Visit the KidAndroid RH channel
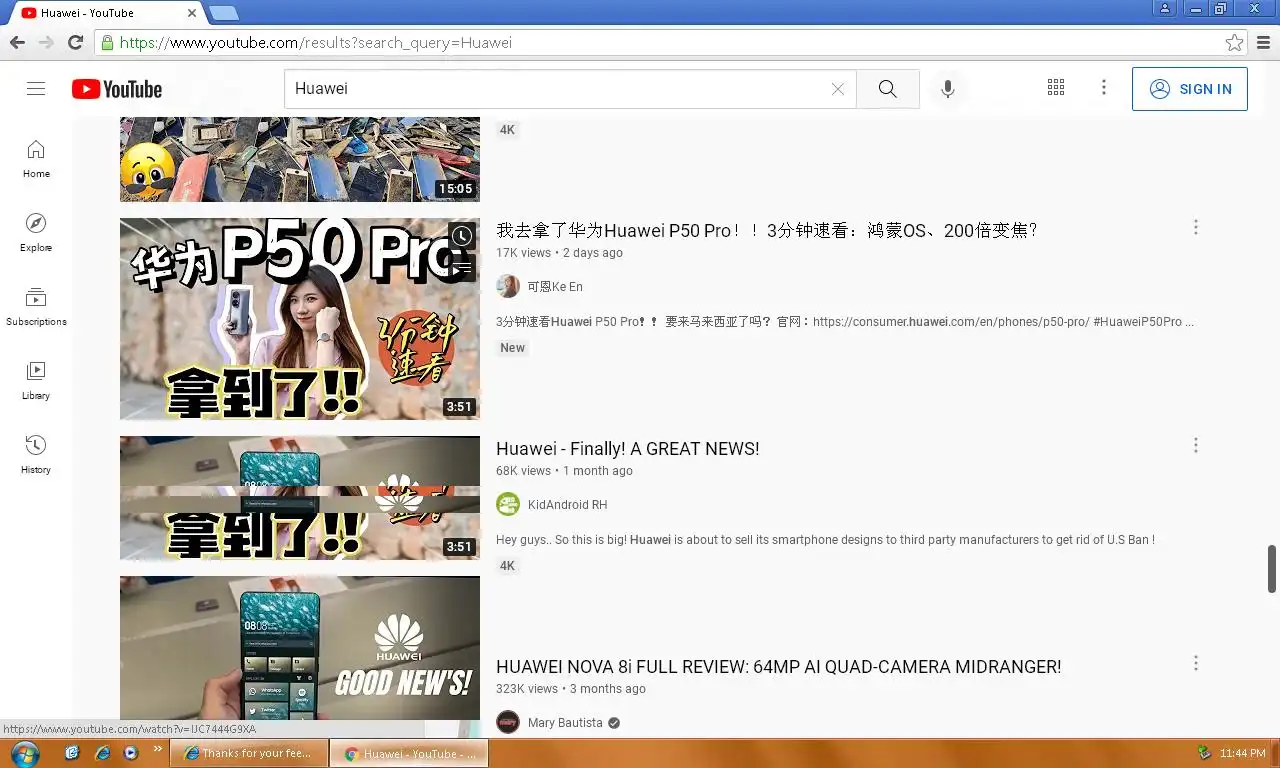This screenshot has height=768, width=1280. point(567,505)
